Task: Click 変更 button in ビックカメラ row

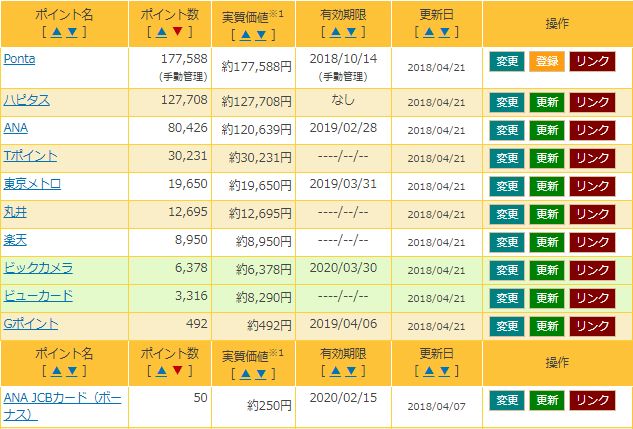Action: click(x=507, y=270)
